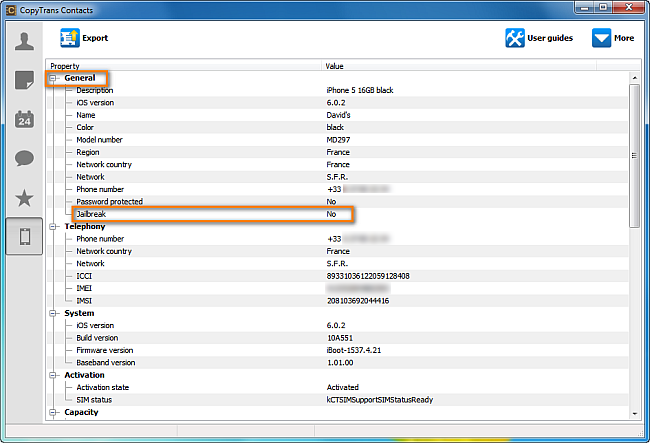Click the More dropdown arrow icon
The height and width of the screenshot is (443, 650).
click(601, 38)
